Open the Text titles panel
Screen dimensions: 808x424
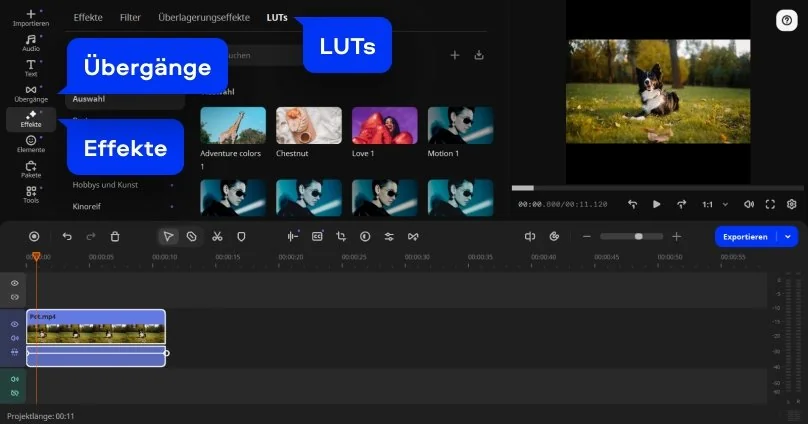pos(31,68)
